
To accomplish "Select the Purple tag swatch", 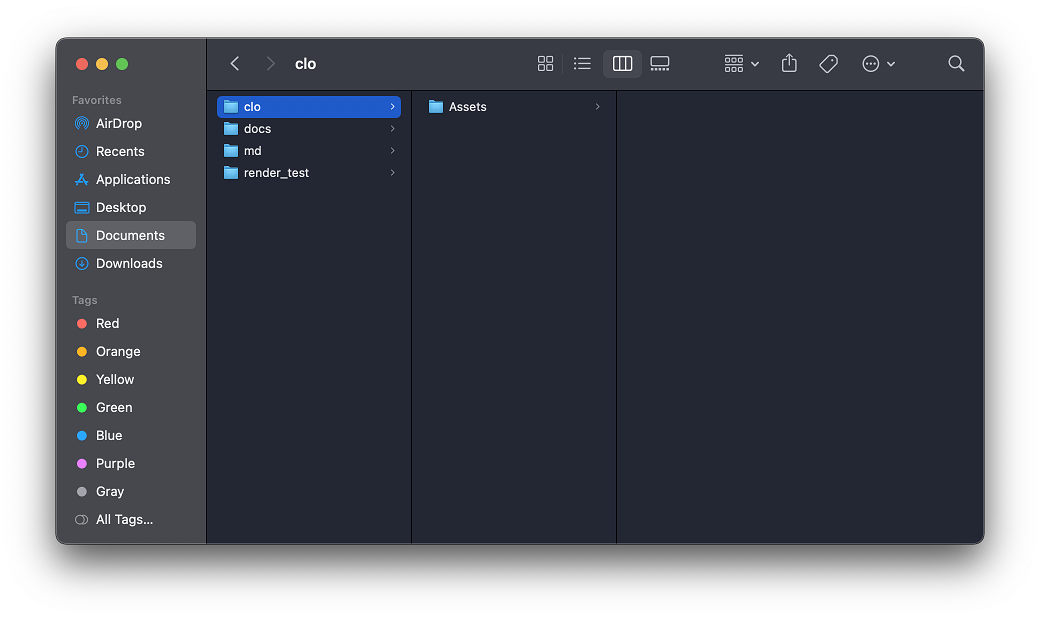I will click(82, 463).
